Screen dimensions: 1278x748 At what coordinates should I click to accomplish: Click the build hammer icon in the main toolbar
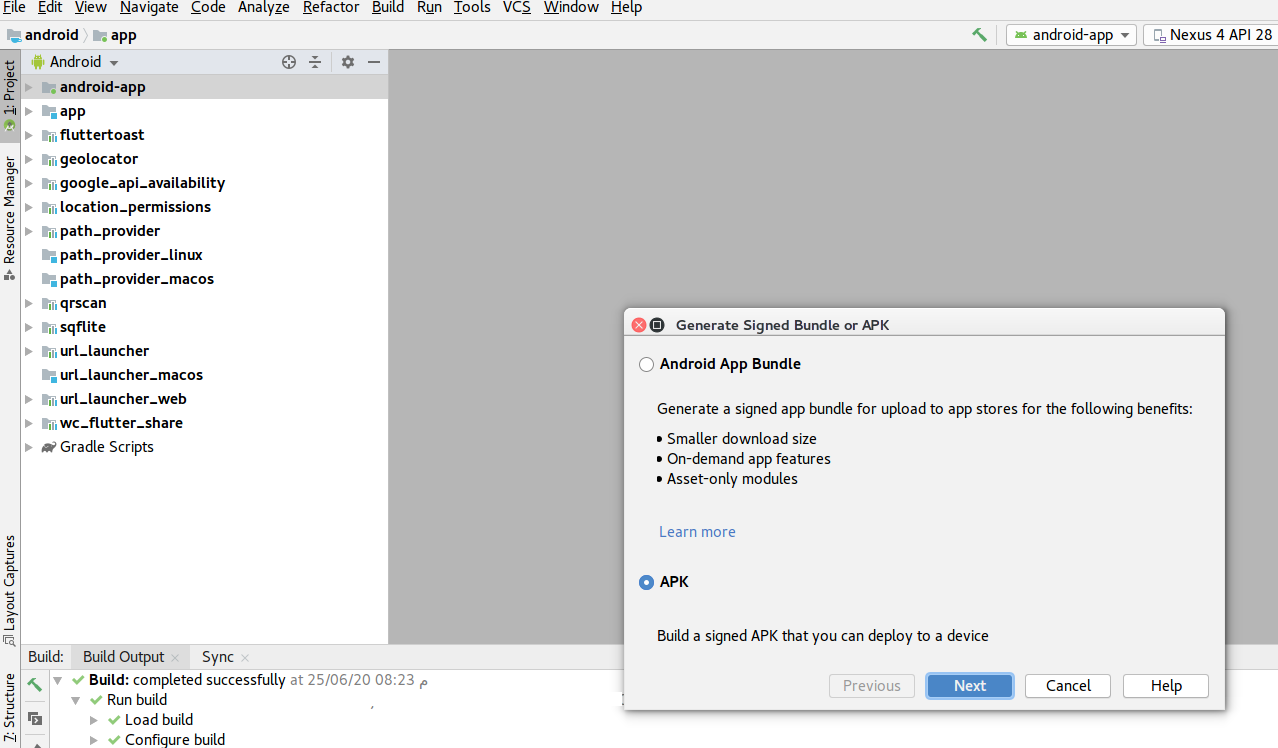tap(979, 34)
